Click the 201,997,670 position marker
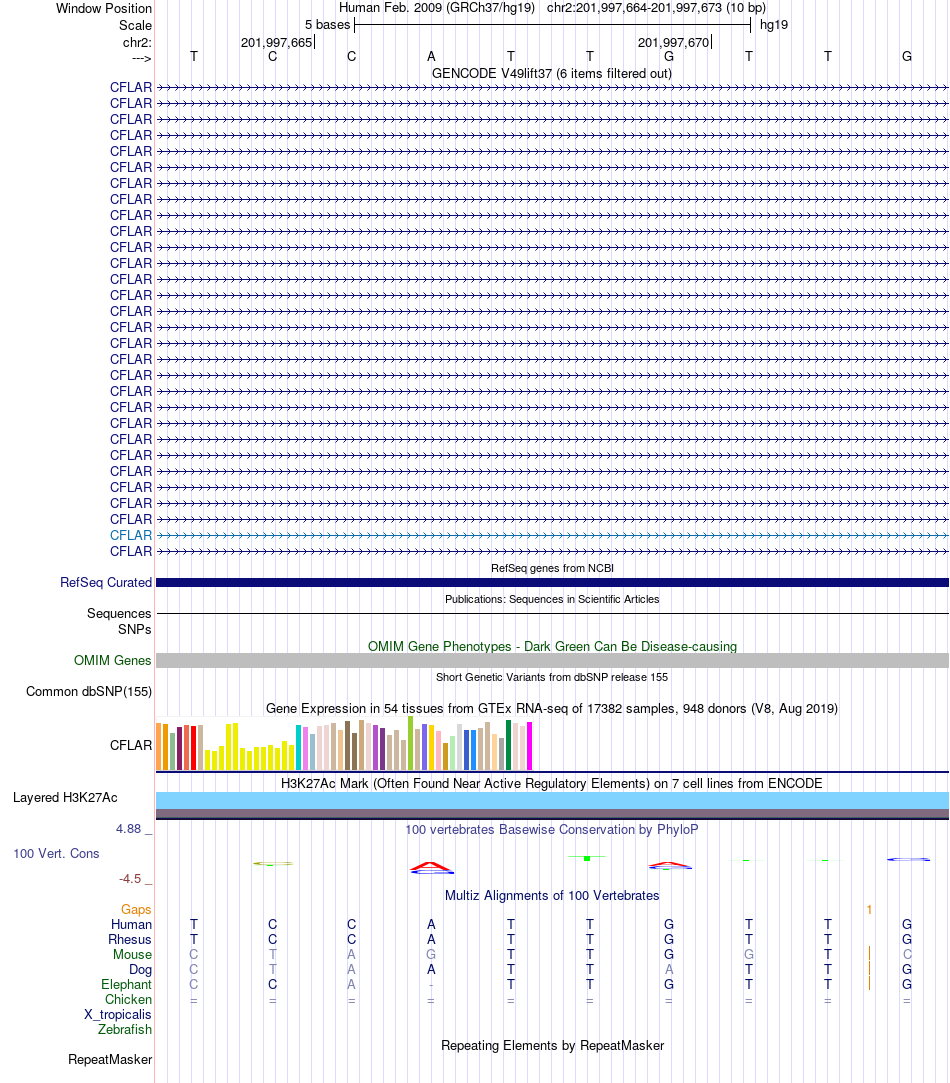Viewport: 950px width, 1083px height. (x=674, y=43)
